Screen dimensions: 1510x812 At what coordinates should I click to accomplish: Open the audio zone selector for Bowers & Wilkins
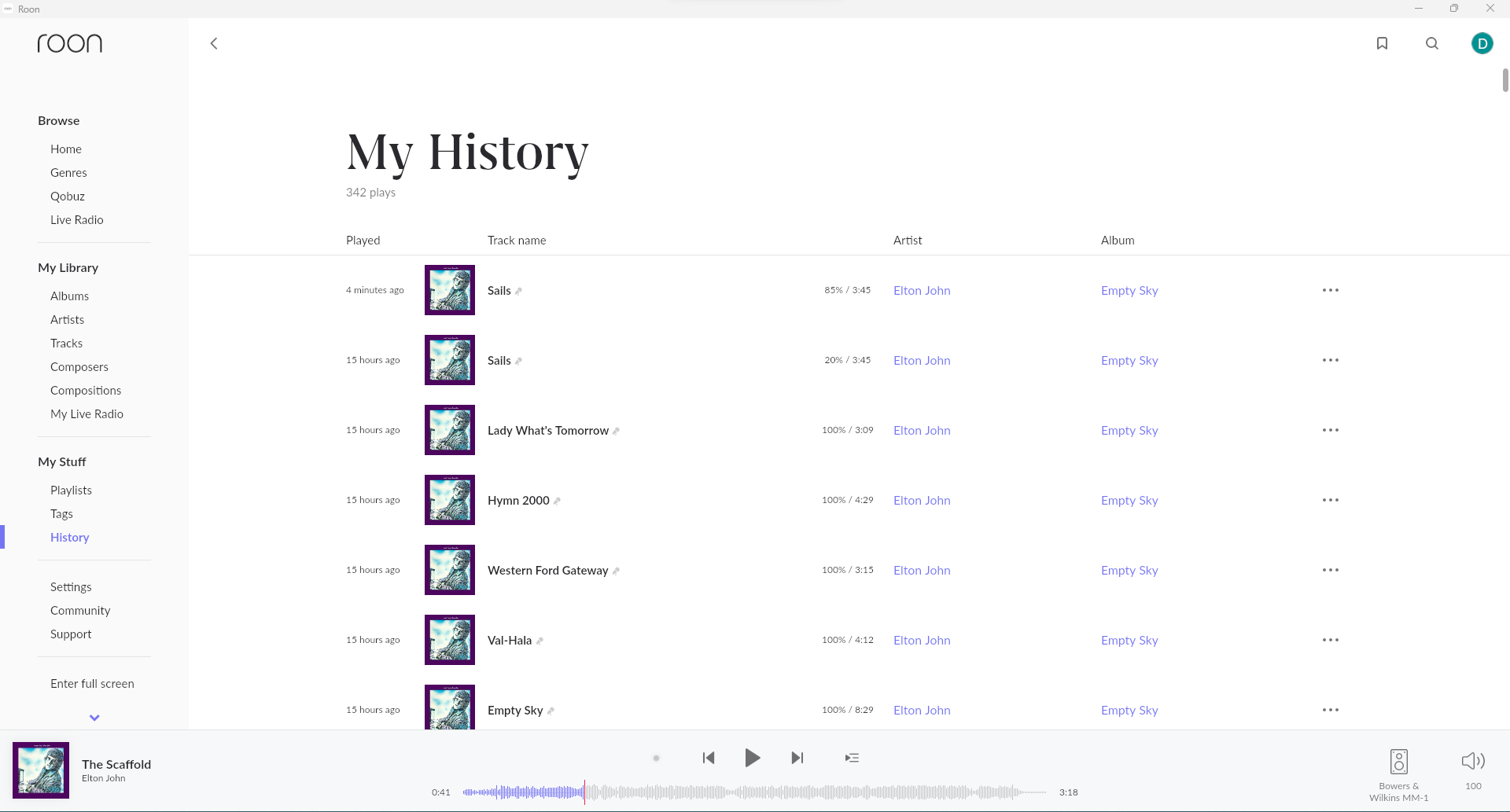click(1398, 761)
